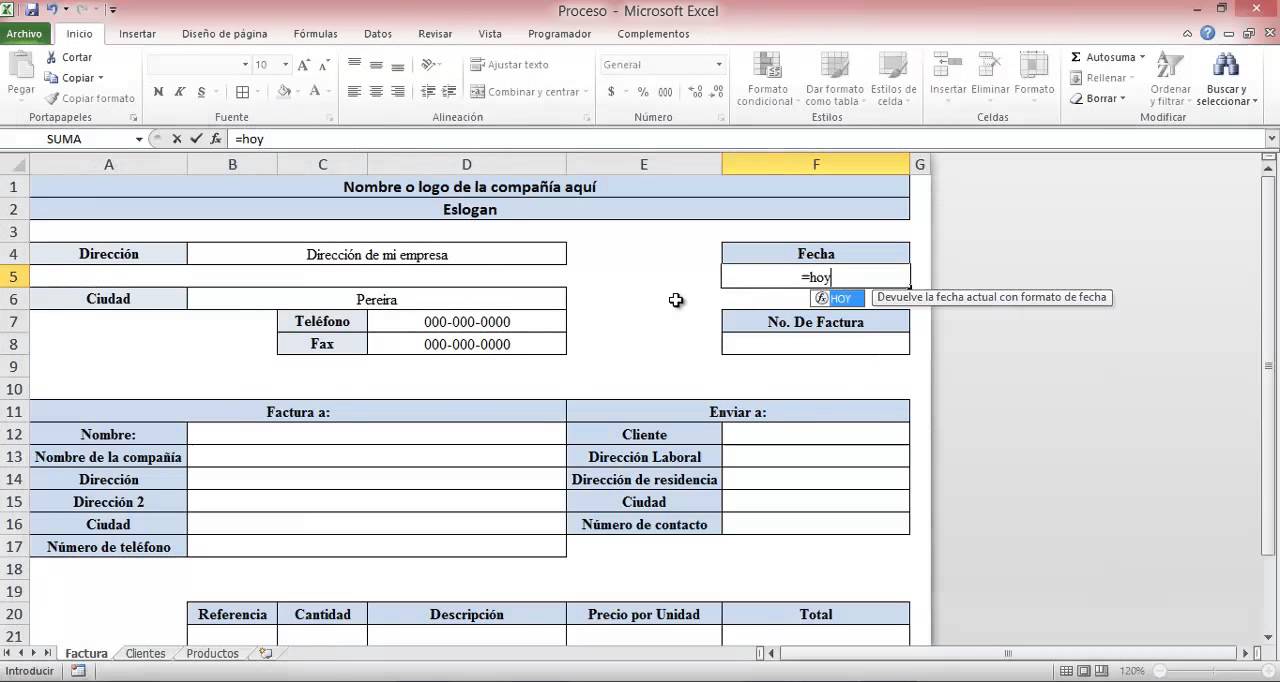
Task: Click the Formato cells icon
Action: (x=1033, y=65)
